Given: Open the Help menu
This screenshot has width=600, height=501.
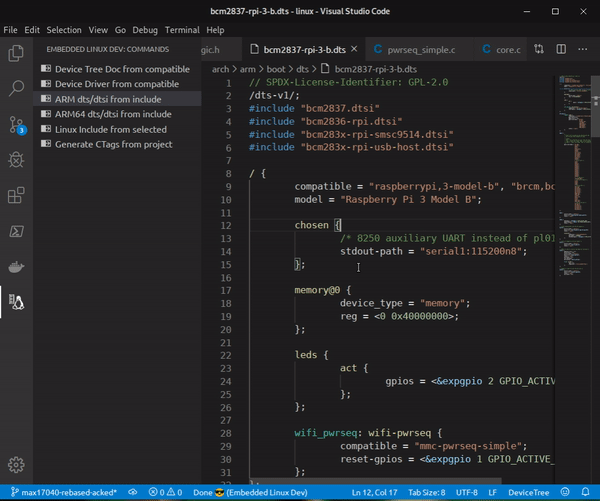Looking at the screenshot, I should point(215,30).
